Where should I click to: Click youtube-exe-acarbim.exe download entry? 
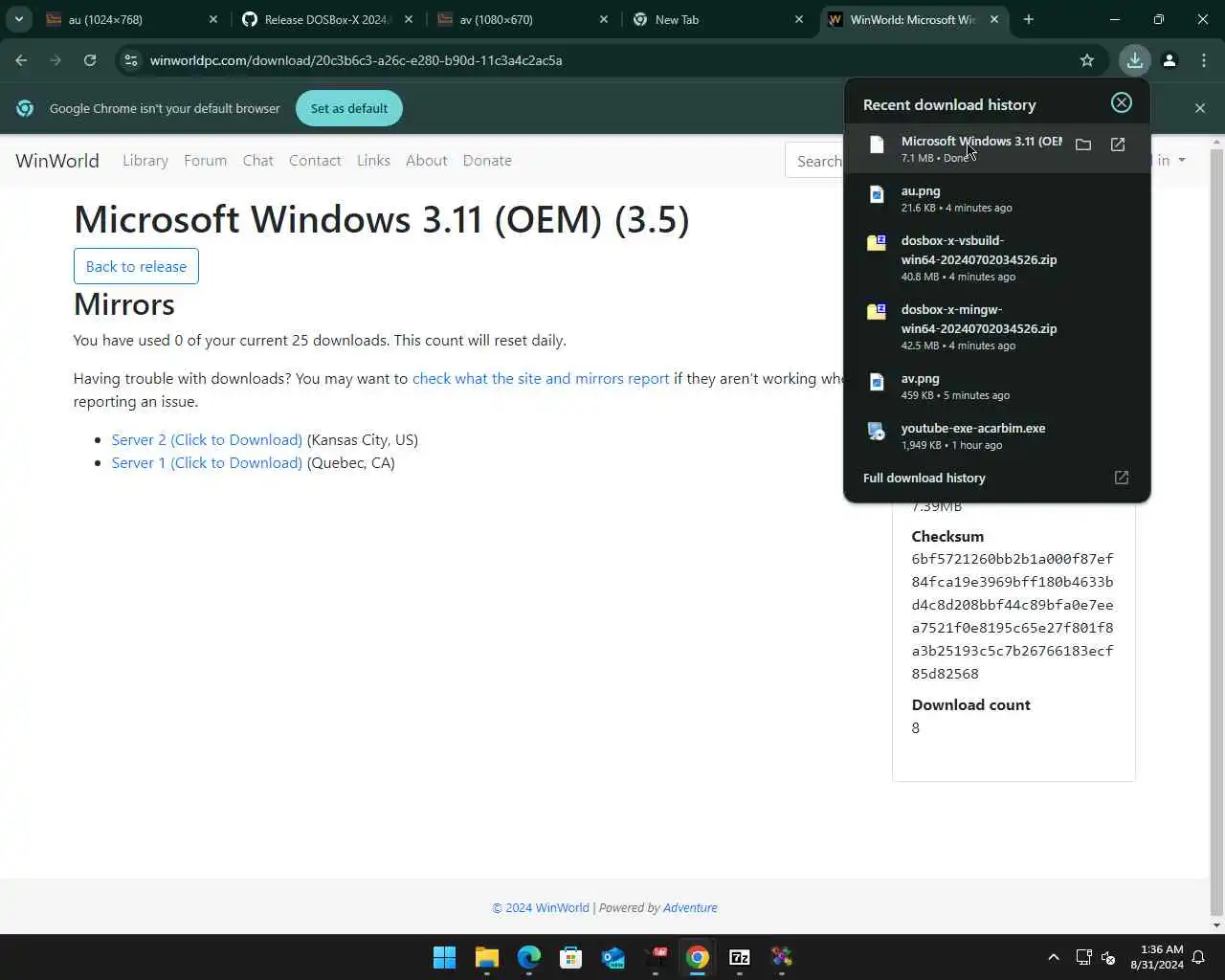tap(996, 435)
